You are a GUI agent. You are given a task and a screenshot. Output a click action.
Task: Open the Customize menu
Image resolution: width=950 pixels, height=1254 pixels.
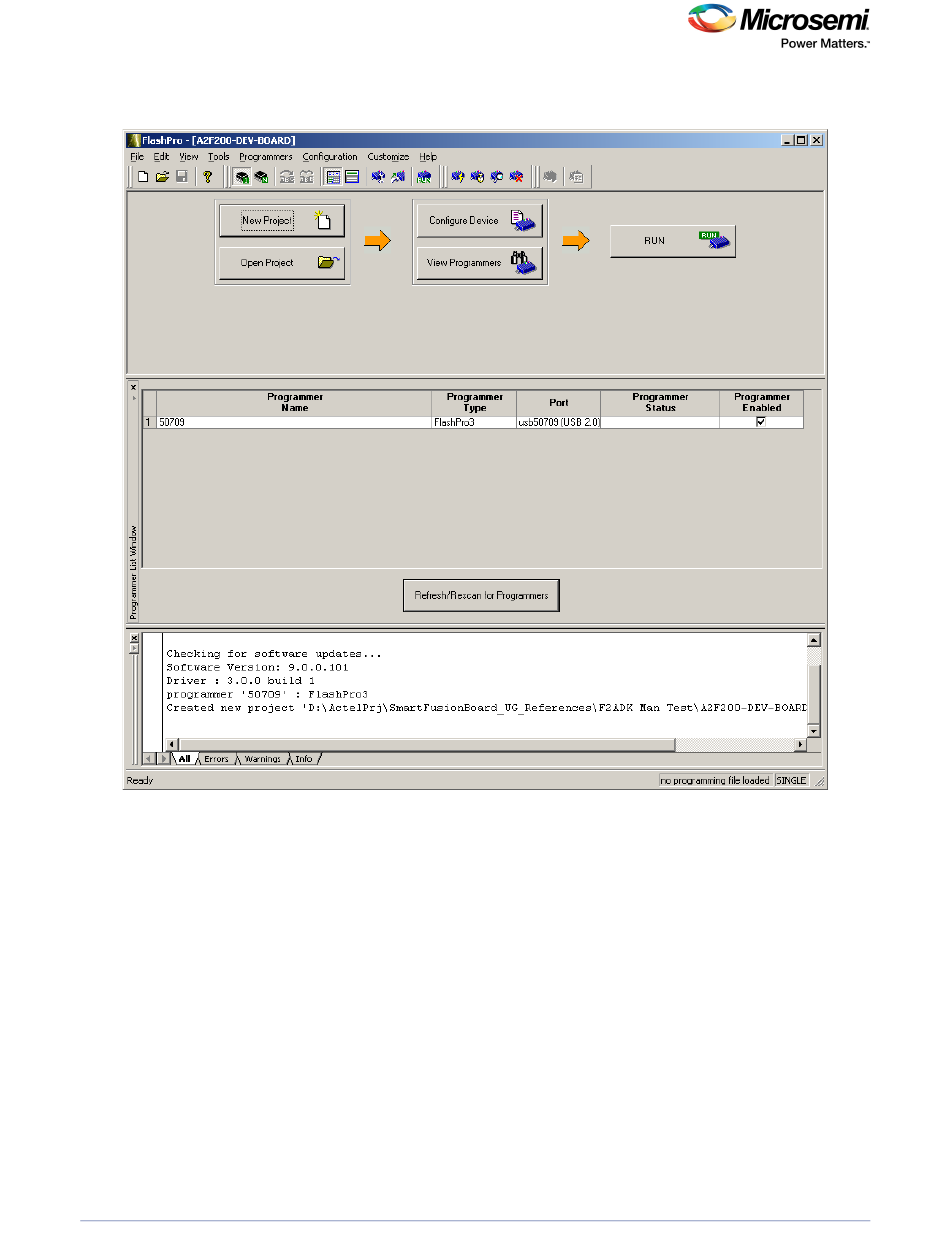click(388, 157)
